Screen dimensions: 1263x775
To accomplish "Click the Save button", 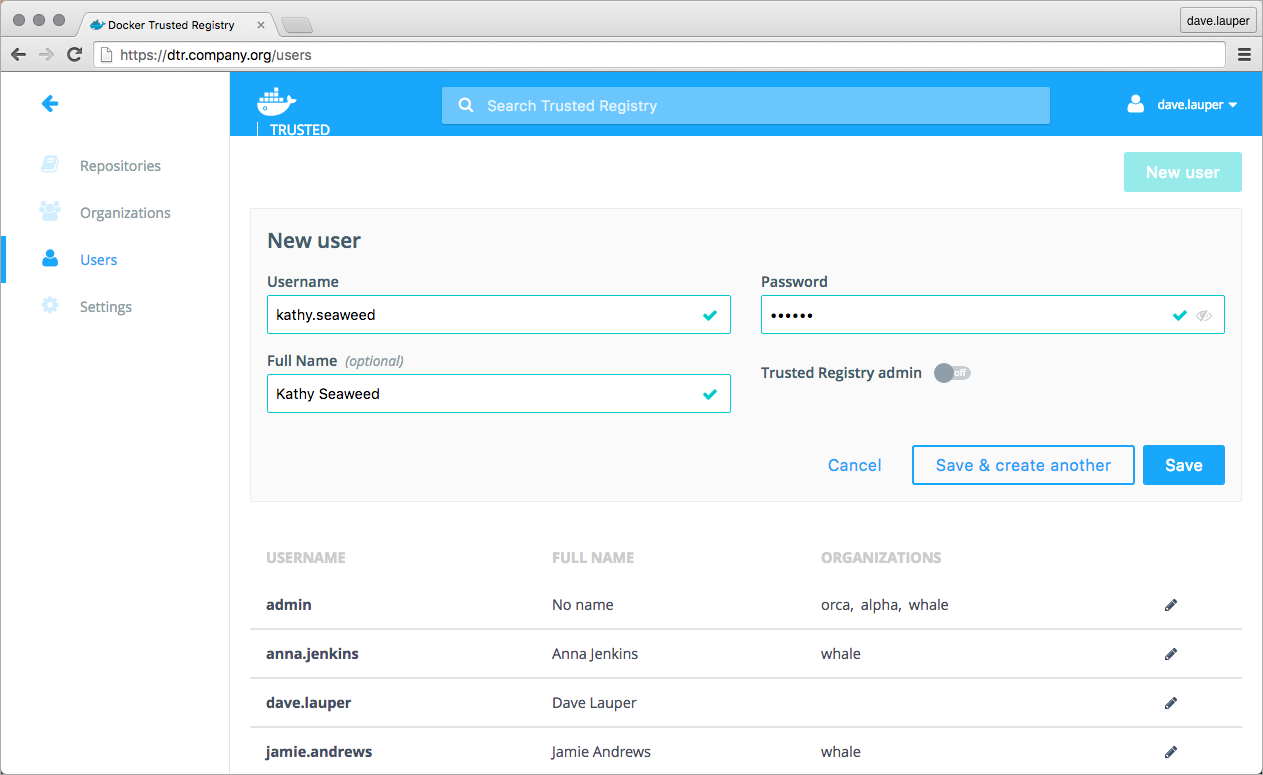I will pyautogui.click(x=1183, y=465).
